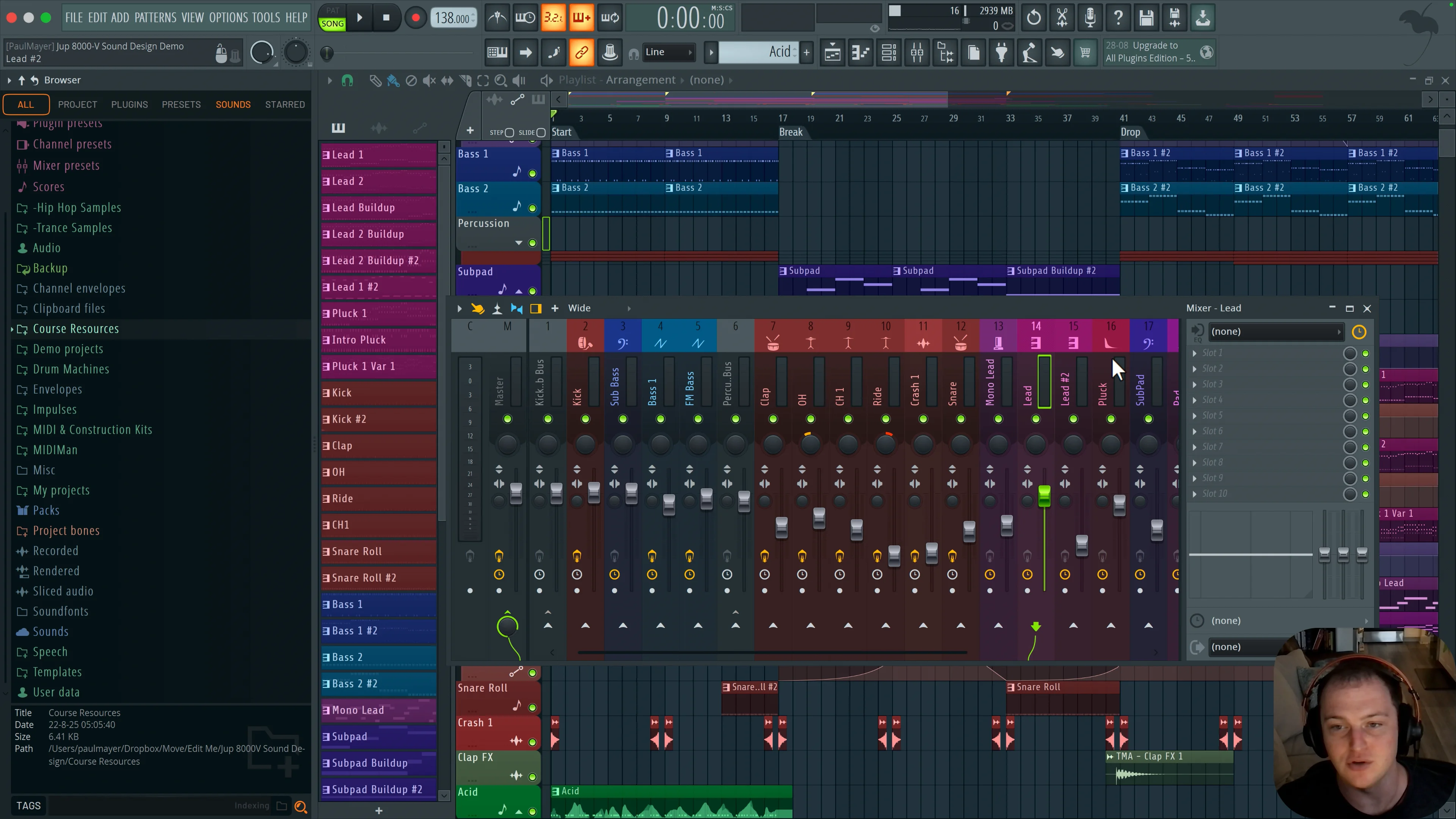Select the magnet snap icon in the playlist

point(348,80)
